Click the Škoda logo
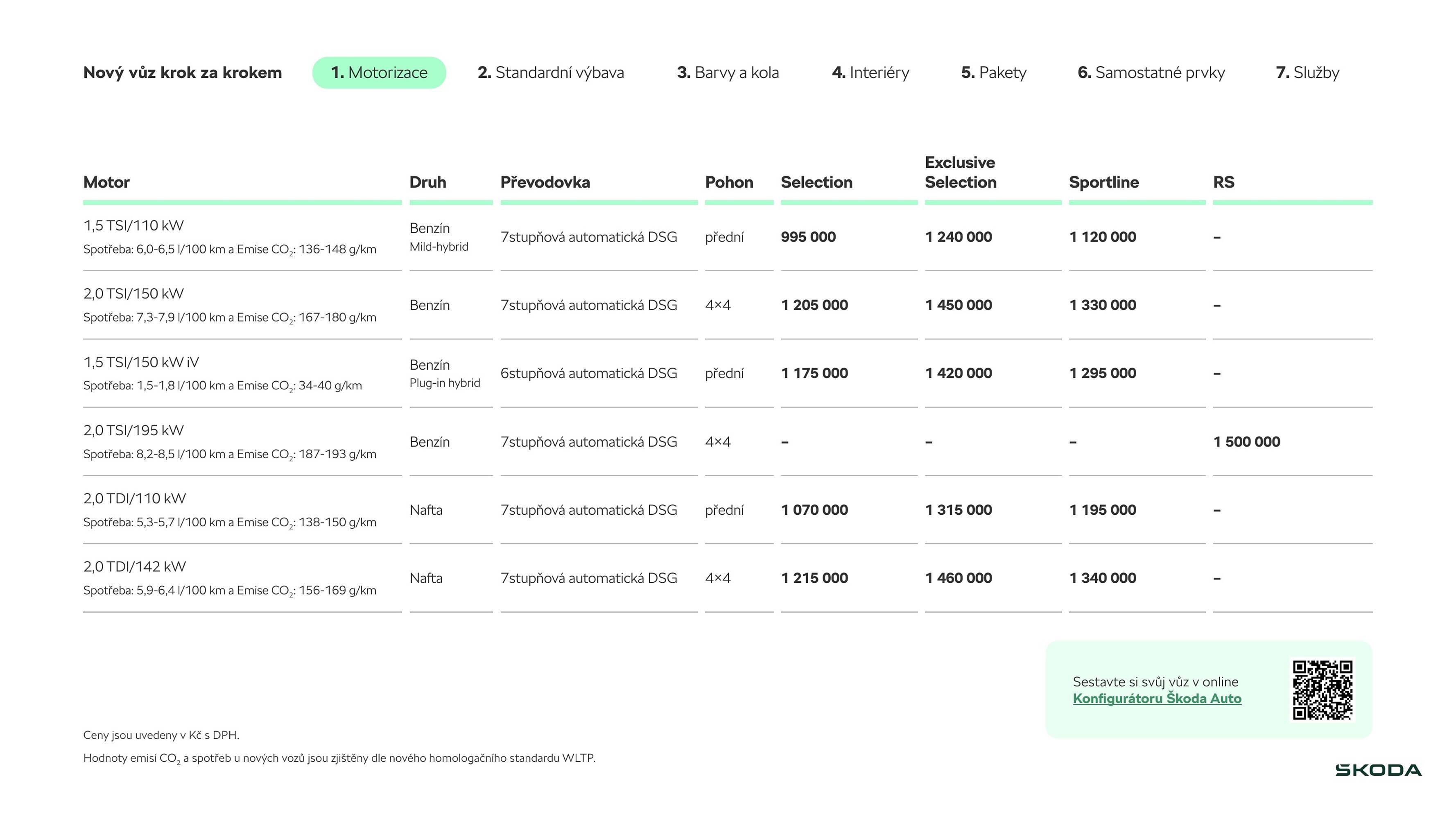Viewport: 1456px width, 819px height. click(1377, 770)
